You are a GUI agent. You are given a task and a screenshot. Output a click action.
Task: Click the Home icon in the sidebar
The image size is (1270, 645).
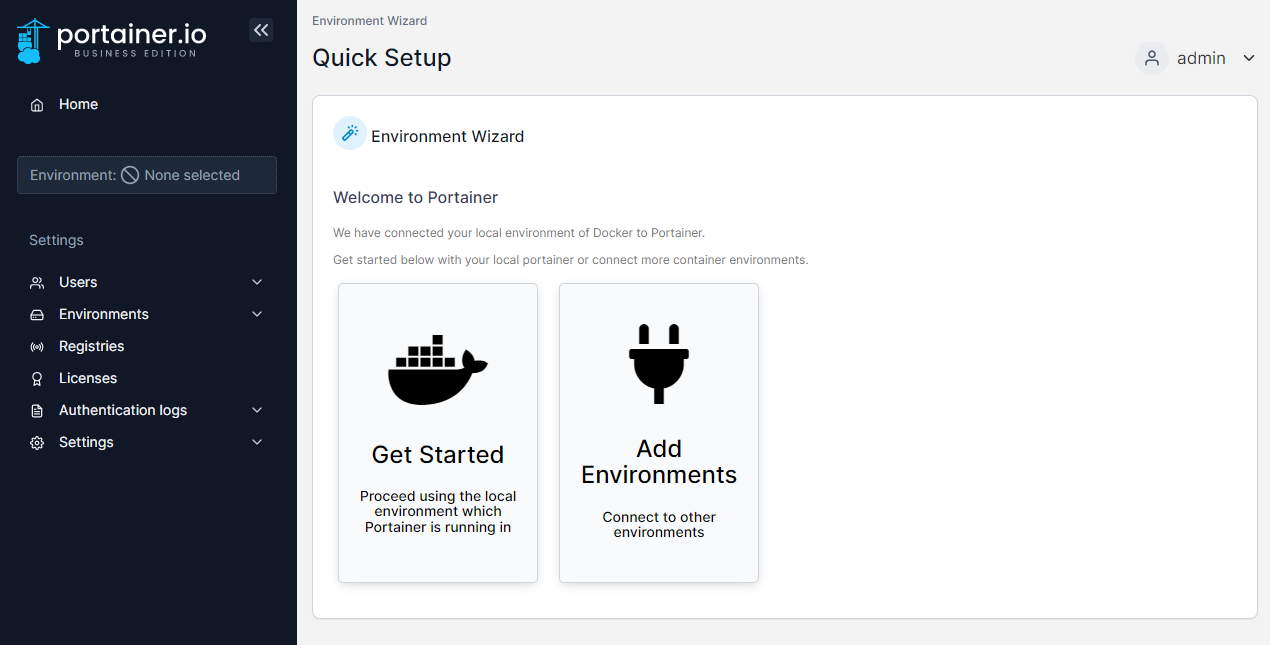(x=36, y=104)
